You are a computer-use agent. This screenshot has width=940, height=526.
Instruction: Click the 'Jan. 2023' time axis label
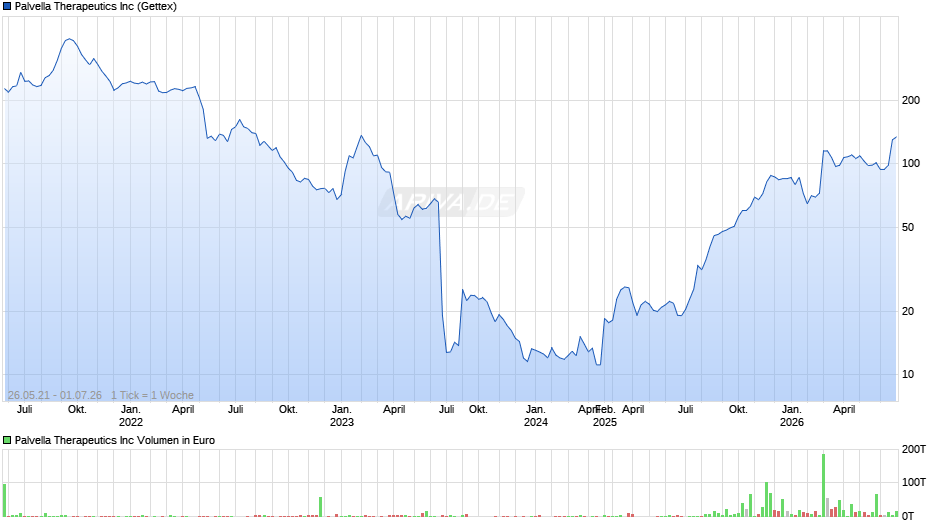[342, 416]
